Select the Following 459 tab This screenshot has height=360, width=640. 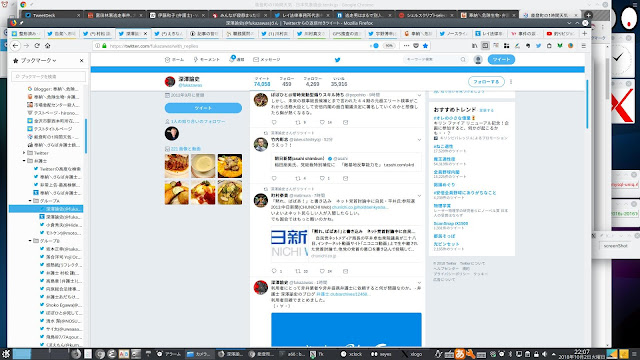(287, 82)
